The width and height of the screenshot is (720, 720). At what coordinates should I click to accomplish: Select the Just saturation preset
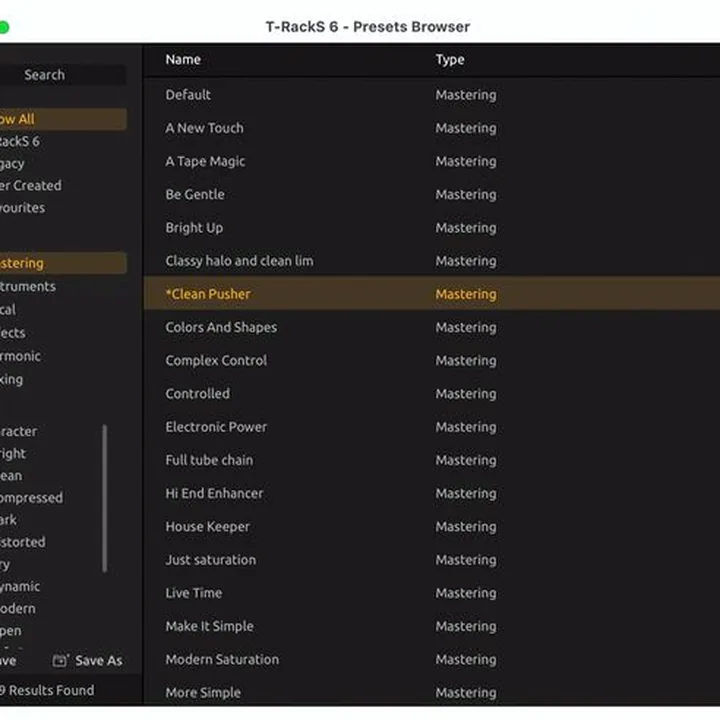(432, 560)
